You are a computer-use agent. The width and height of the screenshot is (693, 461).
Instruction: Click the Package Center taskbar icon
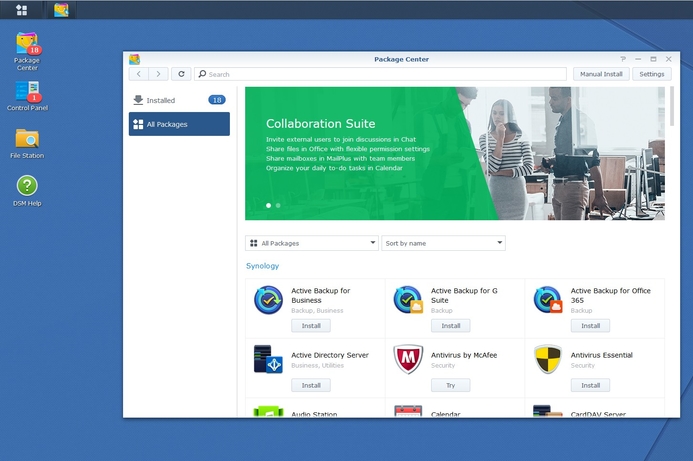point(61,10)
